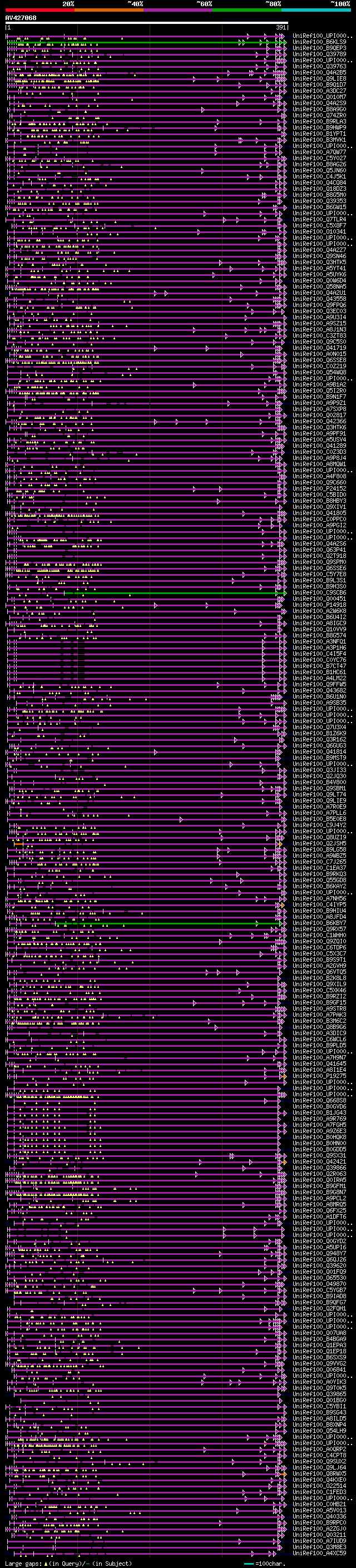Select label UniRef100_B9RLA3
Screen dimensions: 356x1568
[x=319, y=122]
